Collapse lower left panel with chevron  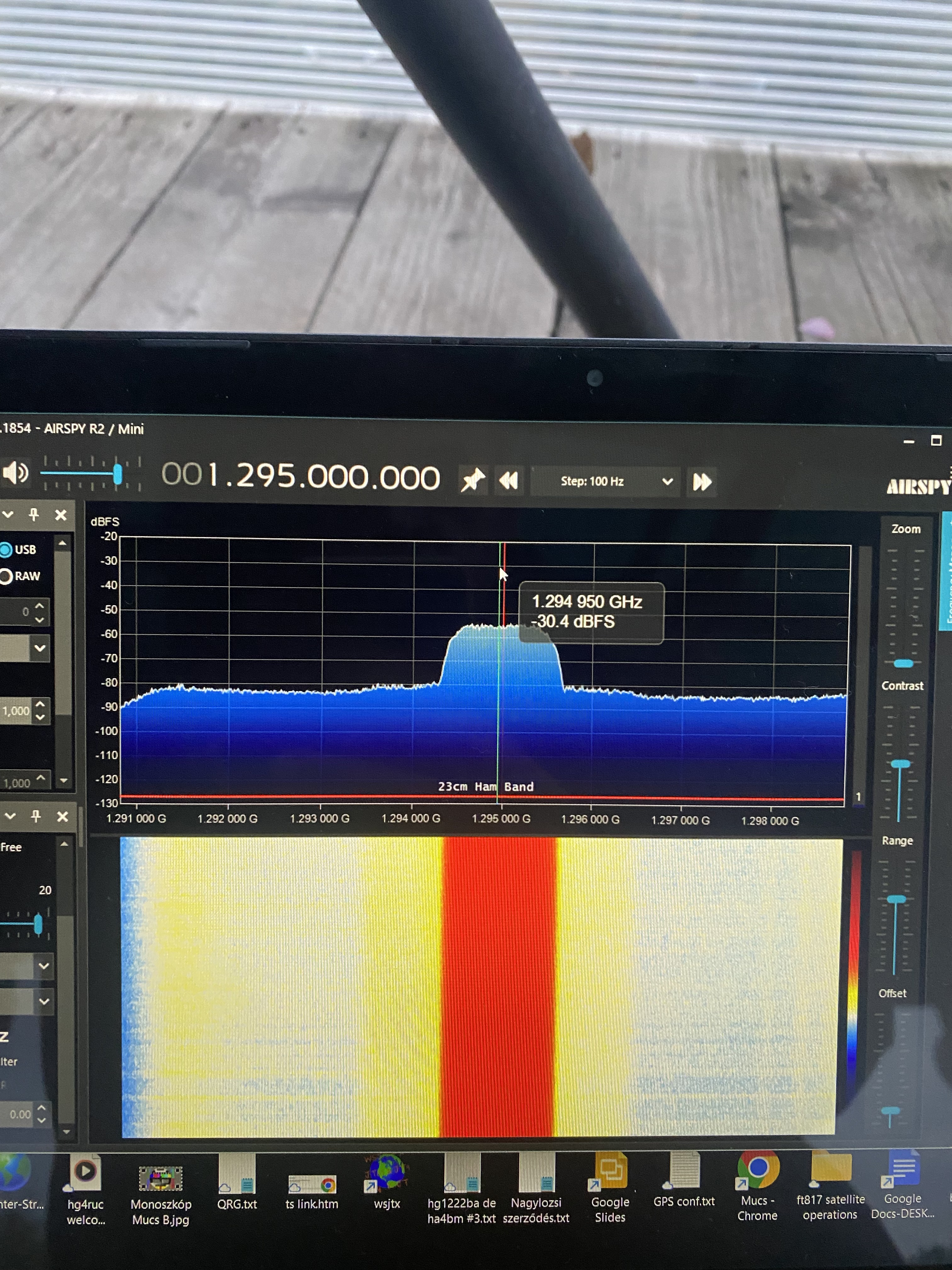click(10, 816)
